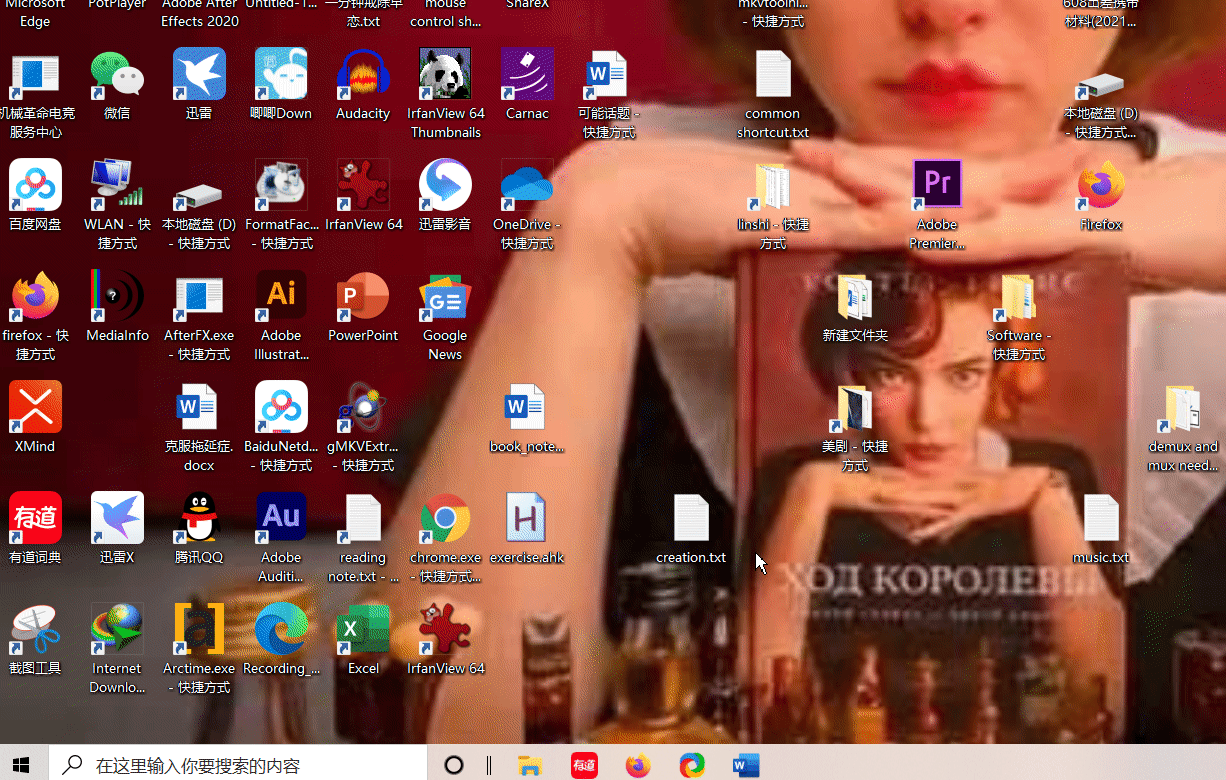The image size is (1226, 780).
Task: Open 有道 dictionary from the taskbar
Action: [x=584, y=766]
